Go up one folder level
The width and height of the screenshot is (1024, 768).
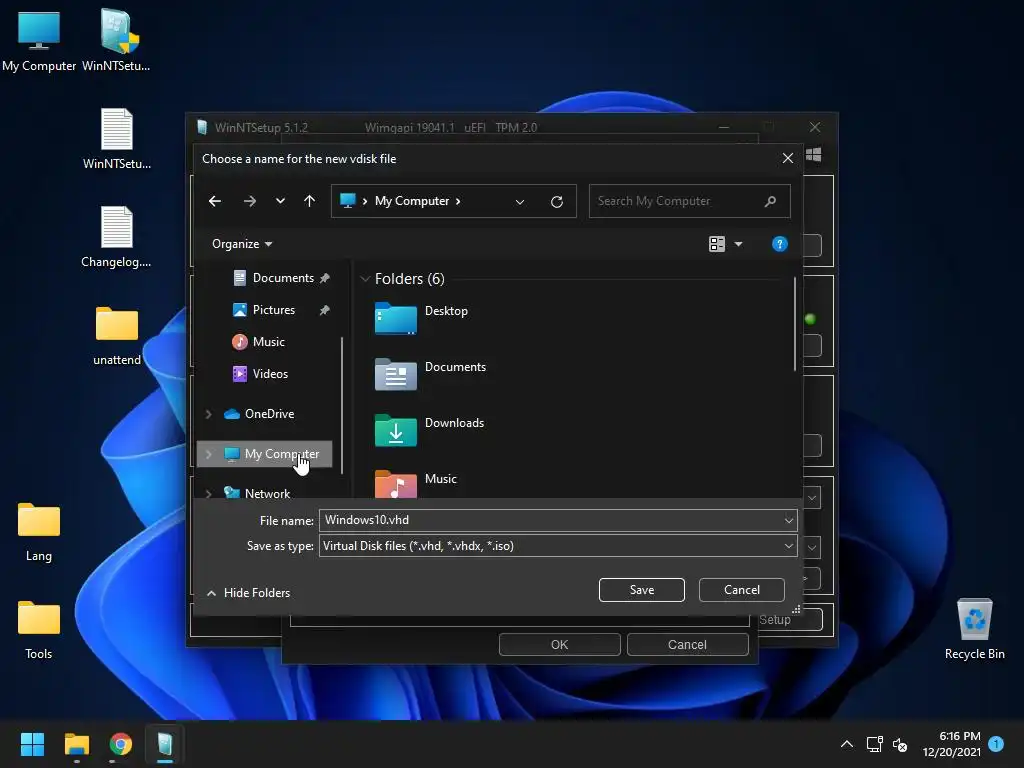point(310,201)
